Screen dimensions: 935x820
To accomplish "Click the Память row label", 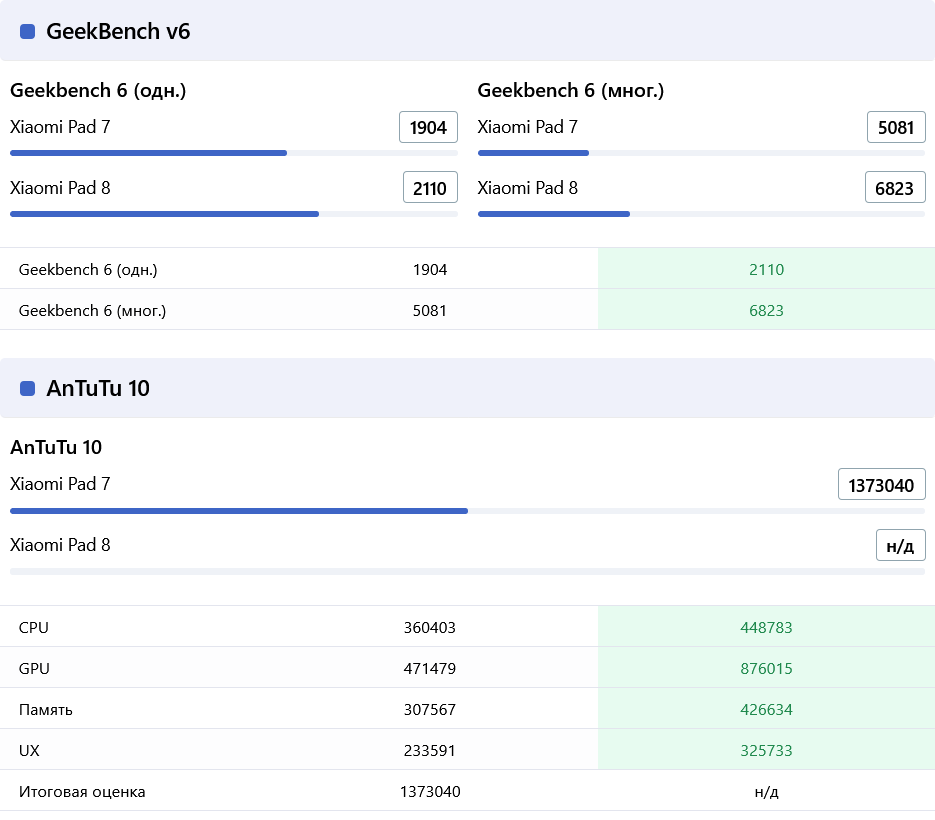I will point(46,710).
